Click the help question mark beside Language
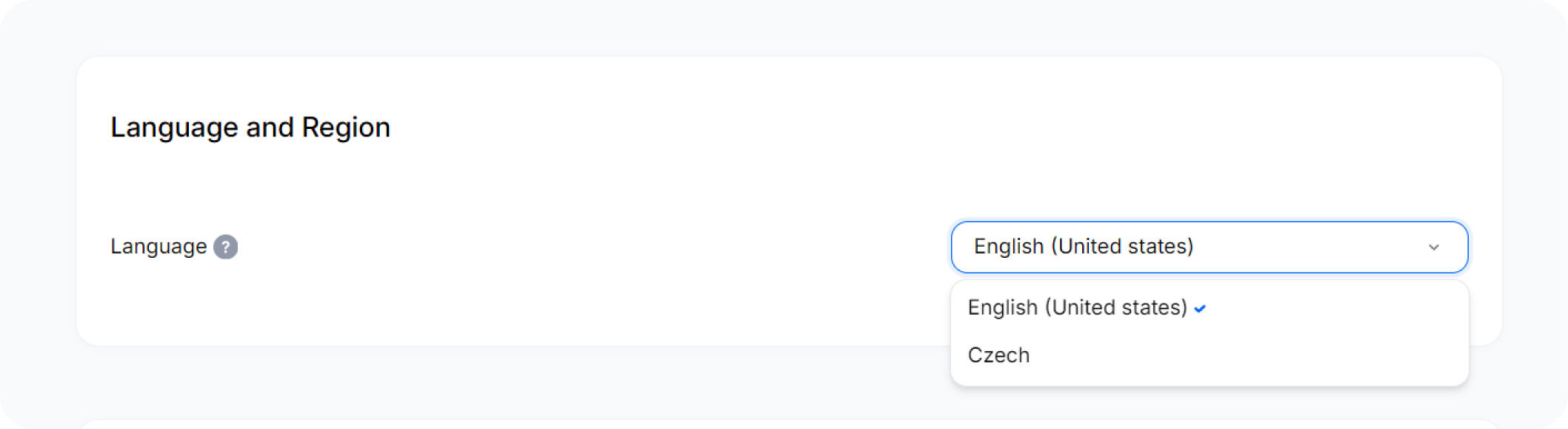1568x429 pixels. [226, 247]
